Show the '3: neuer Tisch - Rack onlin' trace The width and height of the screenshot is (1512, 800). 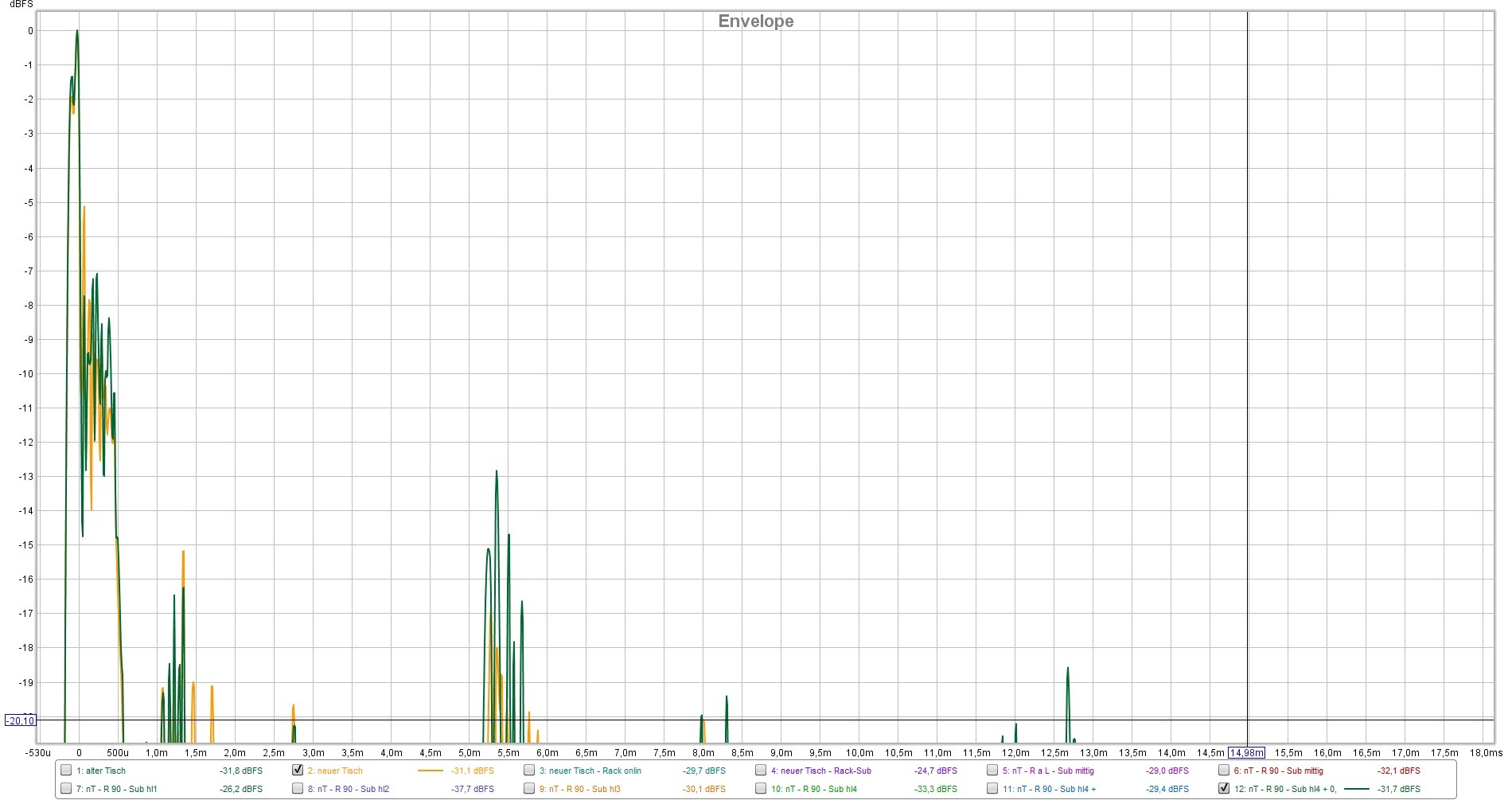pos(529,771)
